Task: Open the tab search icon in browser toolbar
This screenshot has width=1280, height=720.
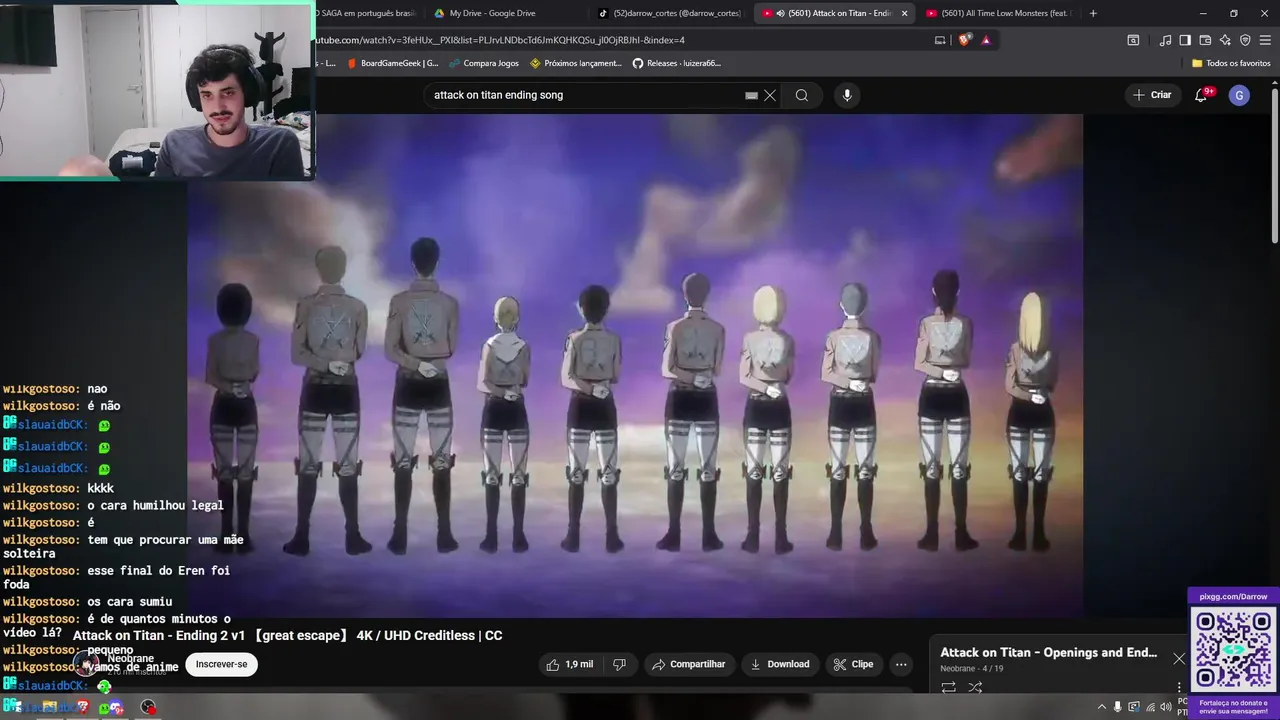Action: (x=1133, y=40)
